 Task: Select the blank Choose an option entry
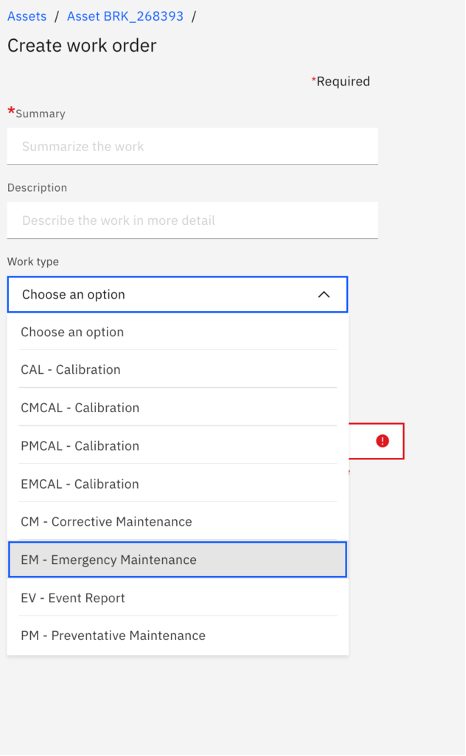tap(178, 332)
